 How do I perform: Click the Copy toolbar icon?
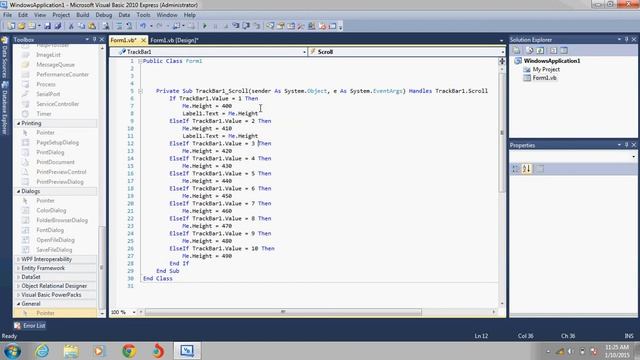coord(81,26)
